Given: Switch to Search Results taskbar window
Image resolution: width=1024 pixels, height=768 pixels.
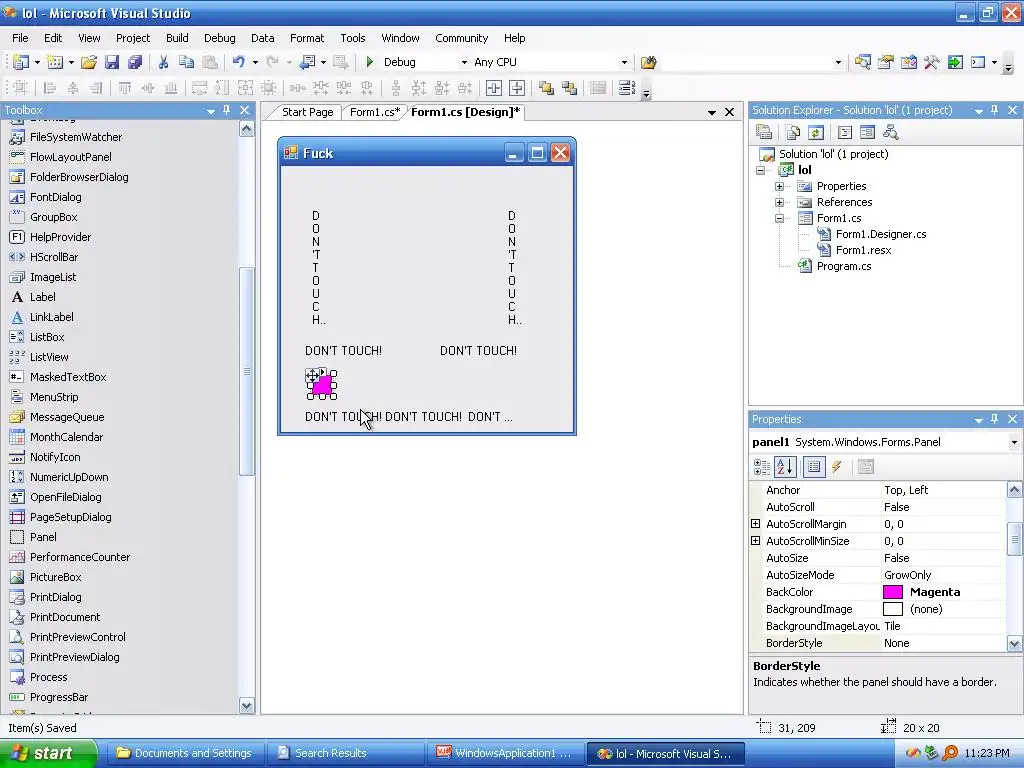Looking at the screenshot, I should (345, 753).
